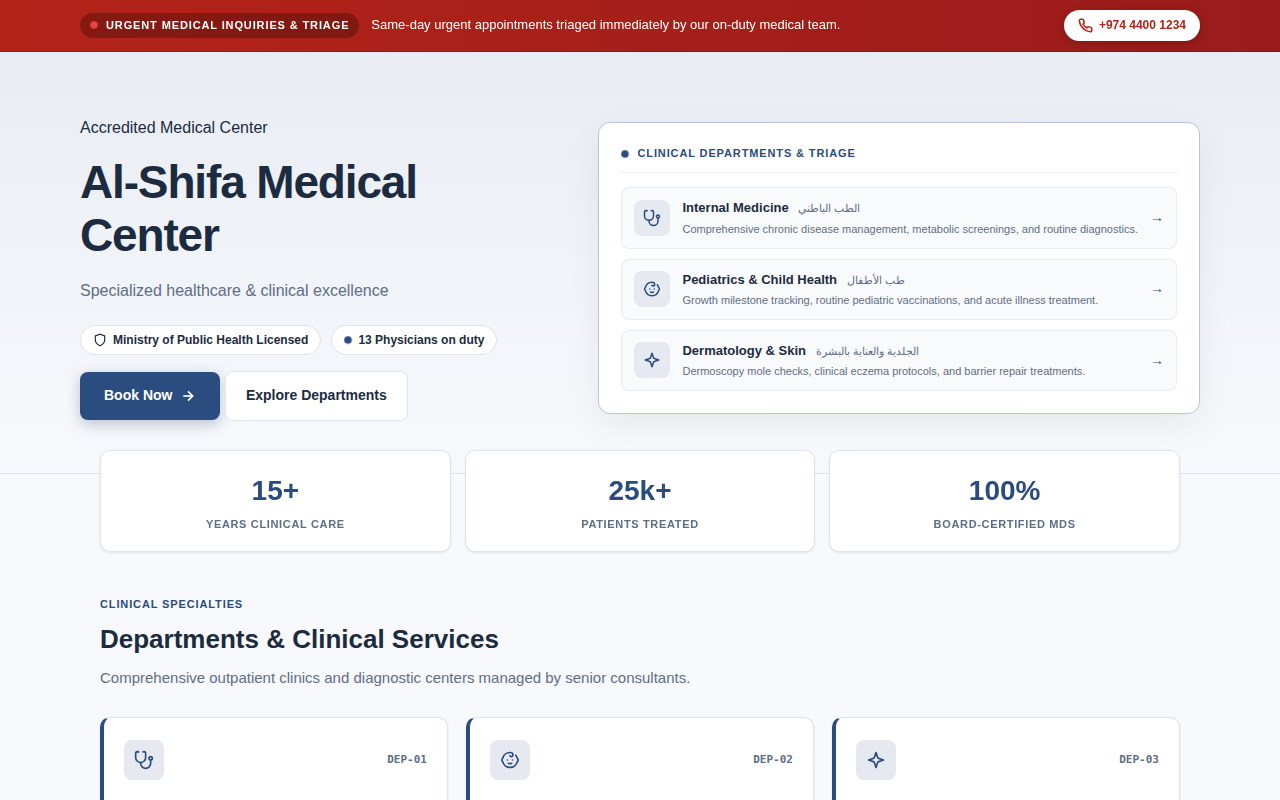Click the DEP-01 label

click(407, 760)
